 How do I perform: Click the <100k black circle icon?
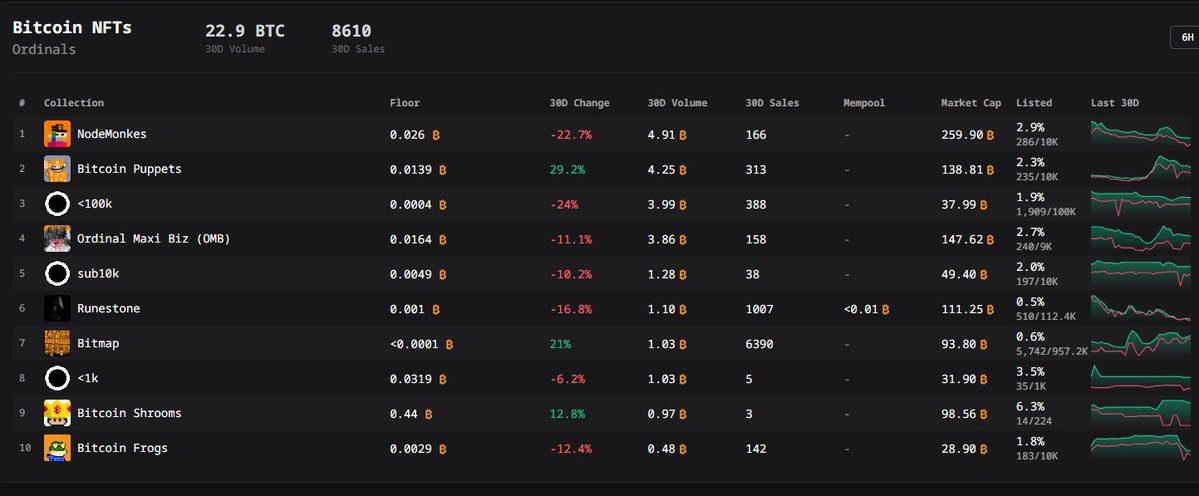[57, 204]
